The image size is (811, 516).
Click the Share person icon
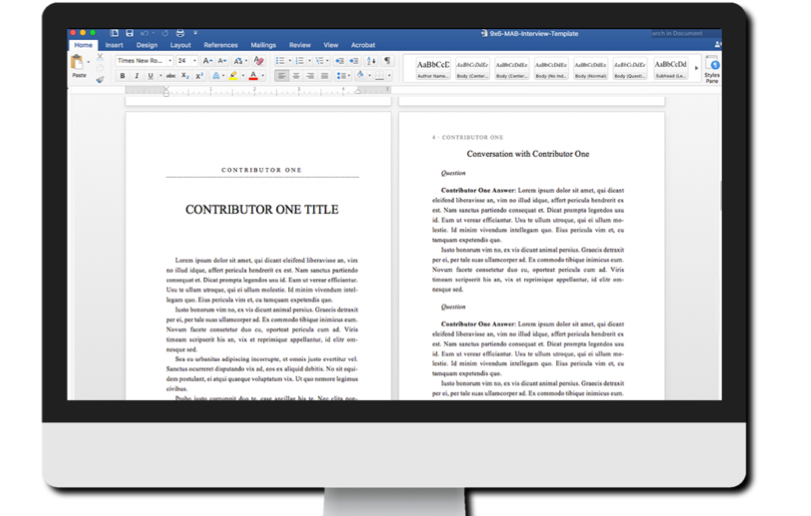coord(717,44)
